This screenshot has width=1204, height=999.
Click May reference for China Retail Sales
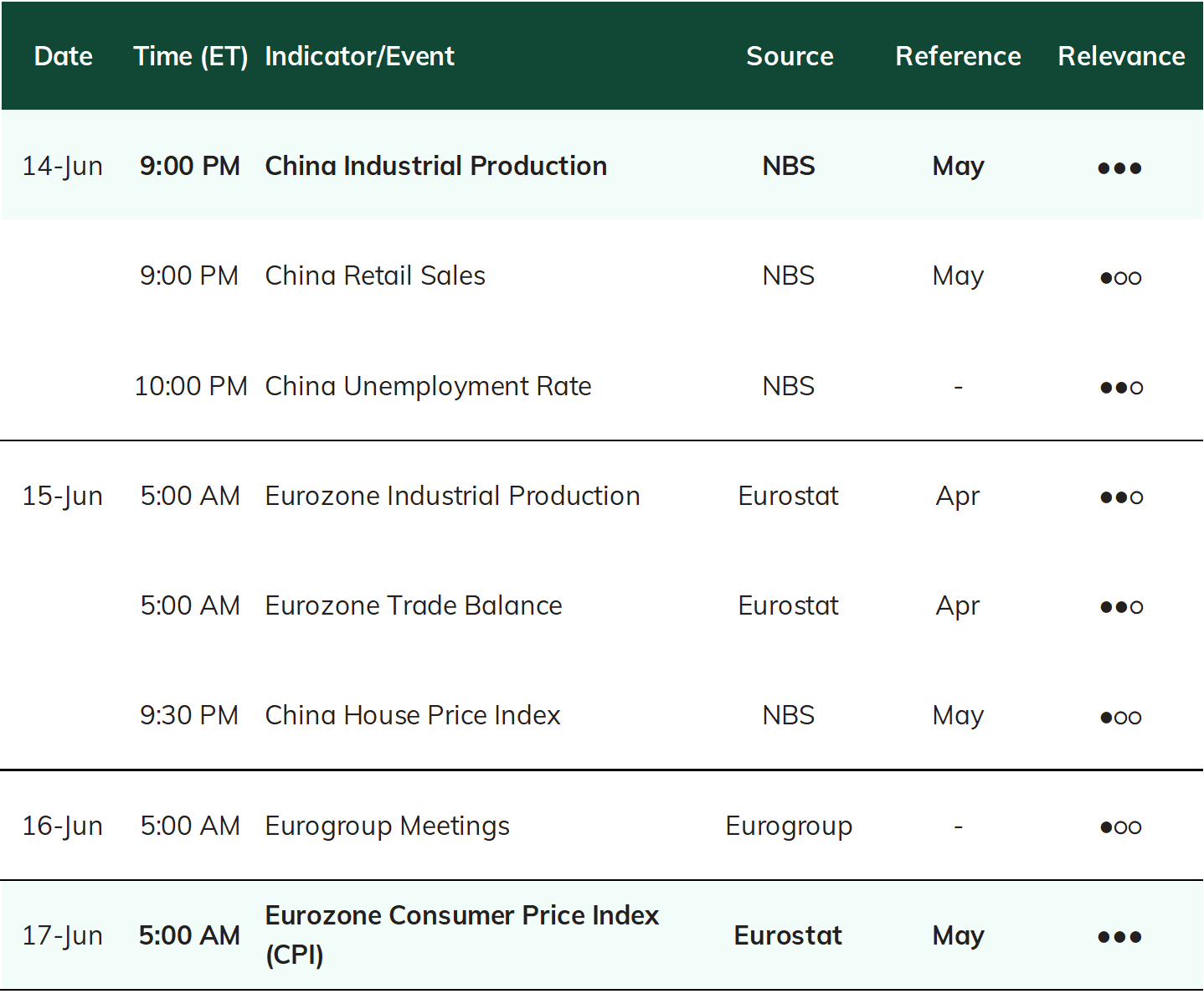click(959, 277)
